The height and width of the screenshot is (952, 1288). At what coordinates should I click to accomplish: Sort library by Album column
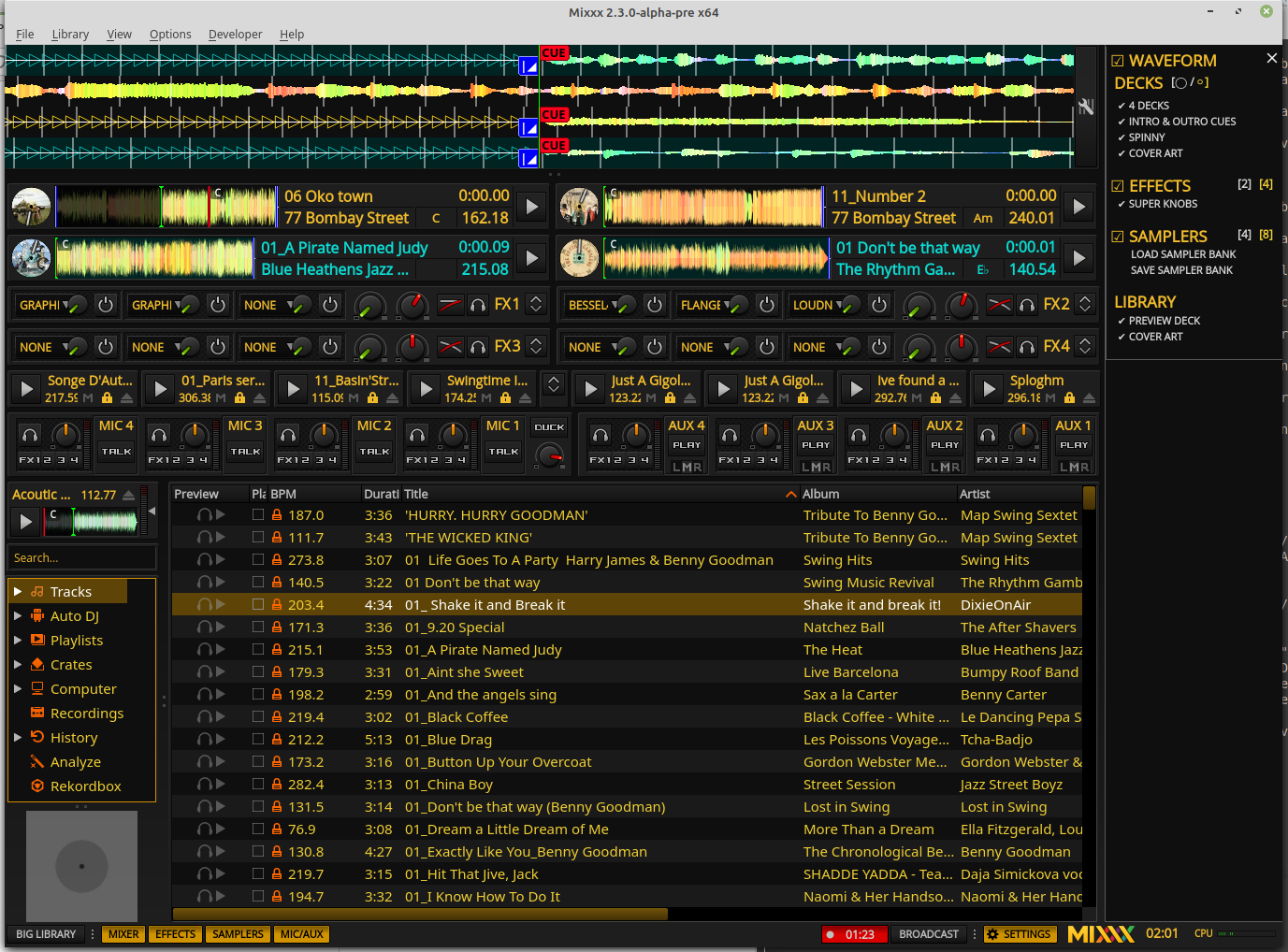[x=877, y=494]
